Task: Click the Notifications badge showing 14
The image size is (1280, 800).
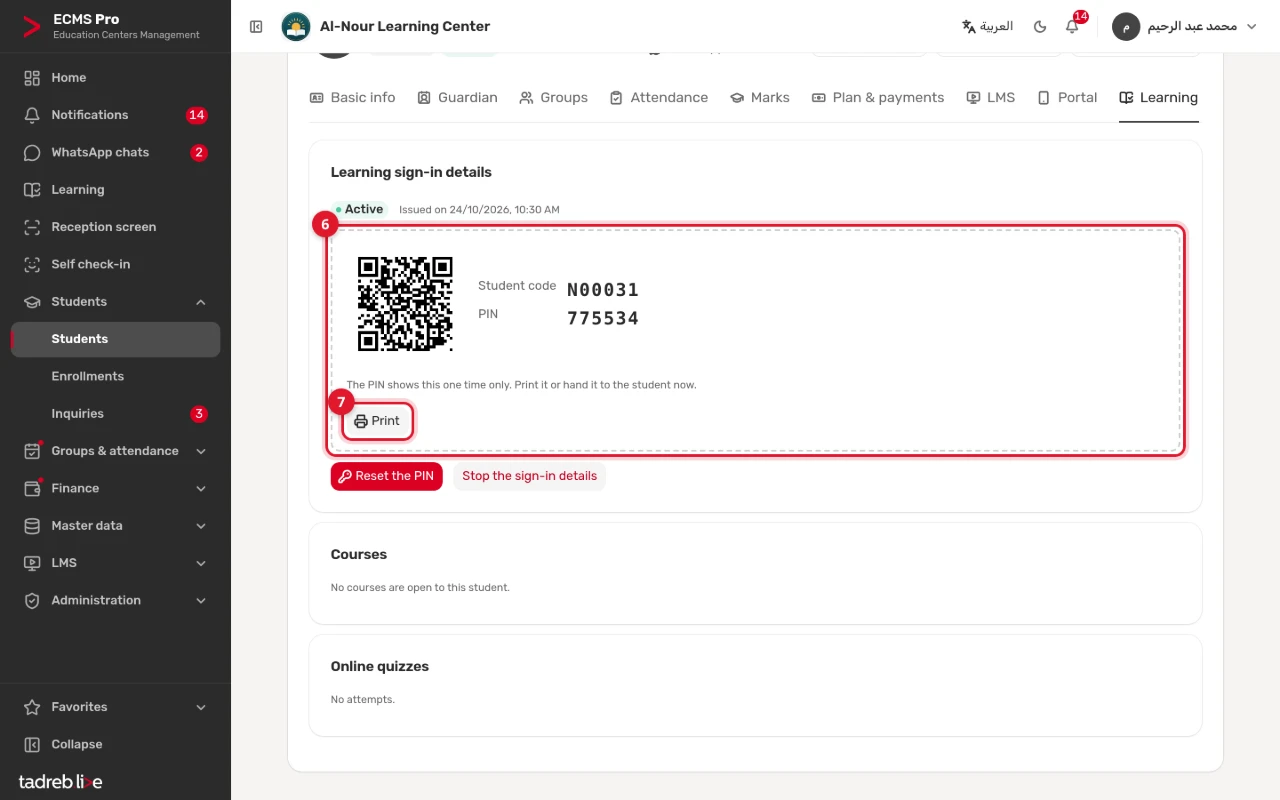Action: (196, 115)
